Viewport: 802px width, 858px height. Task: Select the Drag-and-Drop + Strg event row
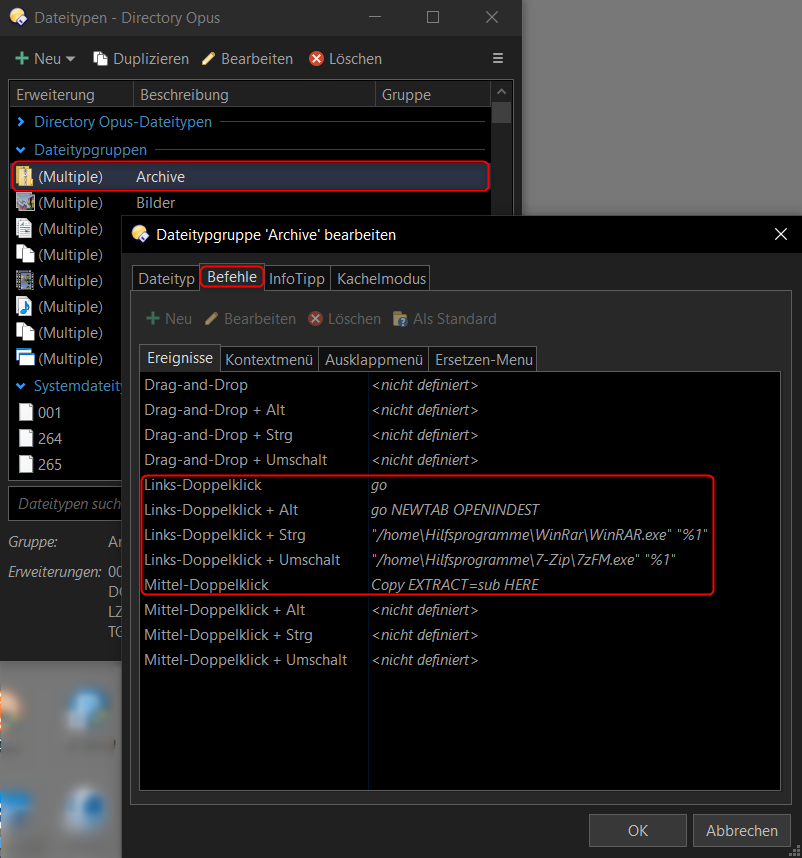[x=460, y=435]
